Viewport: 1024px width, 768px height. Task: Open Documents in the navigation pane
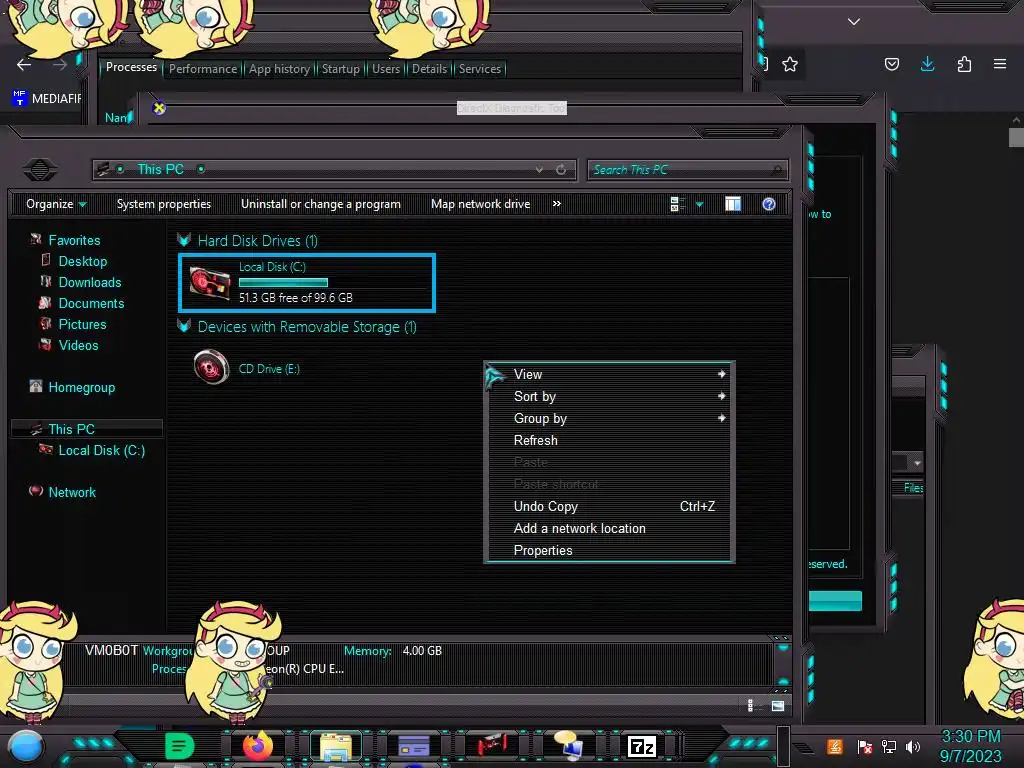tap(91, 303)
